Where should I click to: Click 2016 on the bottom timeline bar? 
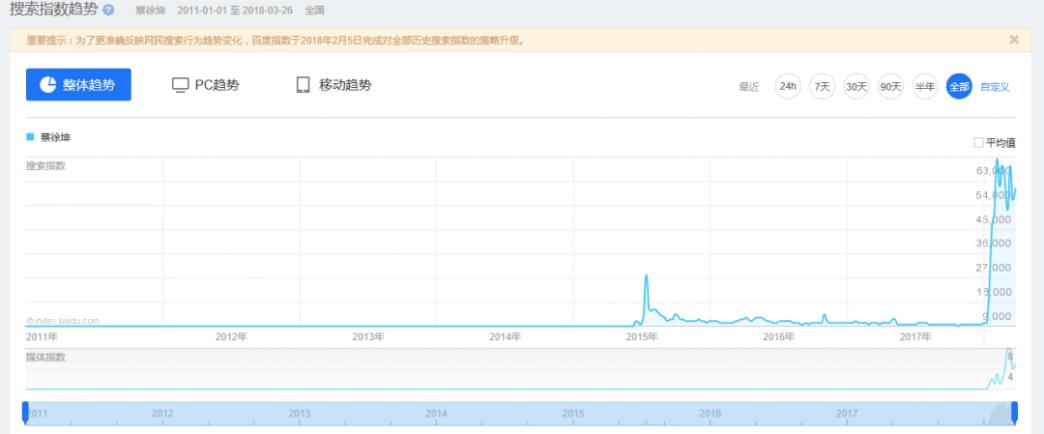(710, 413)
